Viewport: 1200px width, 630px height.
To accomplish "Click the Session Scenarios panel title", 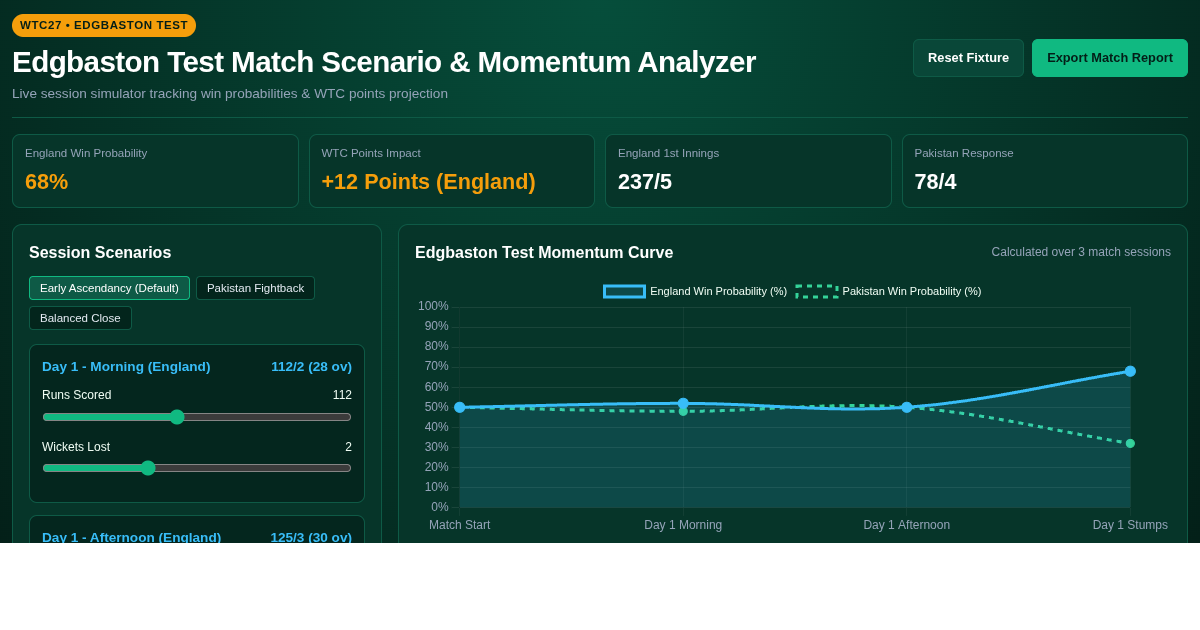I will (x=100, y=253).
